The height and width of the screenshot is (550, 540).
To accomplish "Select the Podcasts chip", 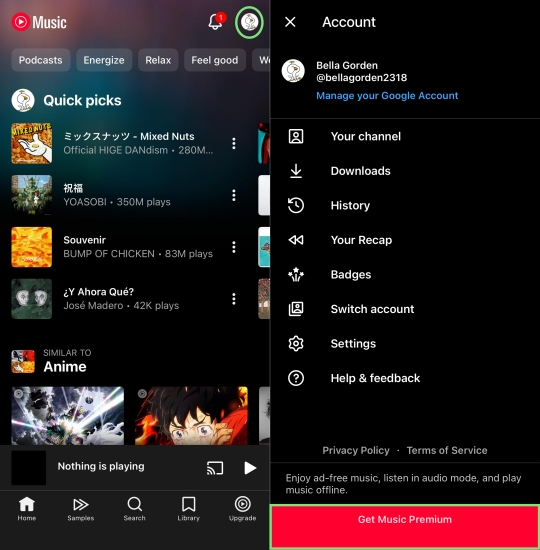I will click(41, 60).
